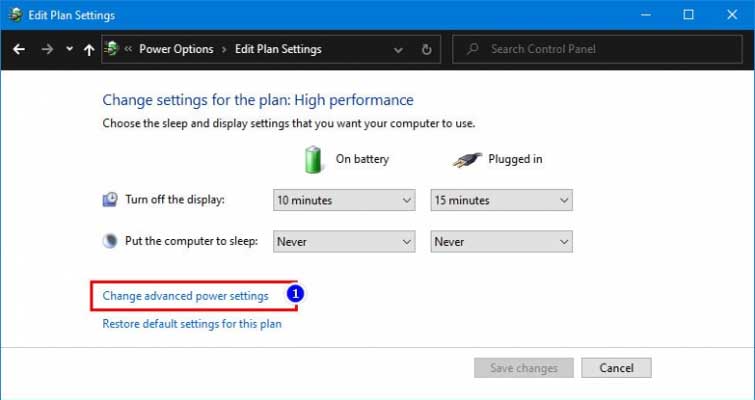Click Restore default settings for this plan
Screen dimensions: 755x400
[x=192, y=323]
